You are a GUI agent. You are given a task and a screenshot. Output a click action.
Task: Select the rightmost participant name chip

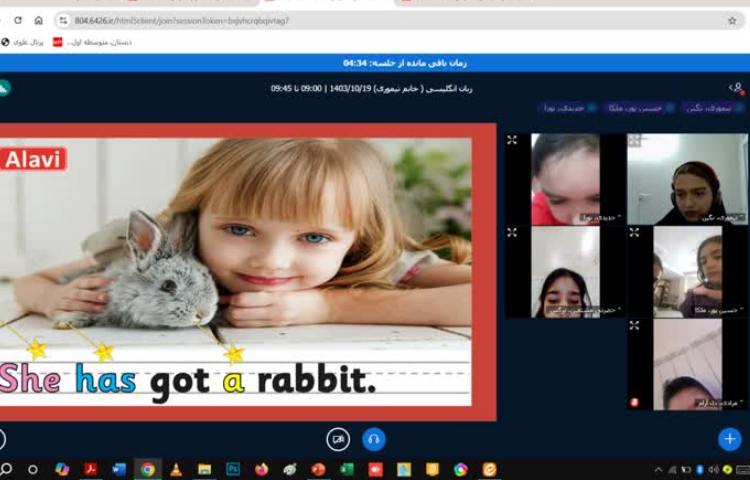(x=713, y=108)
